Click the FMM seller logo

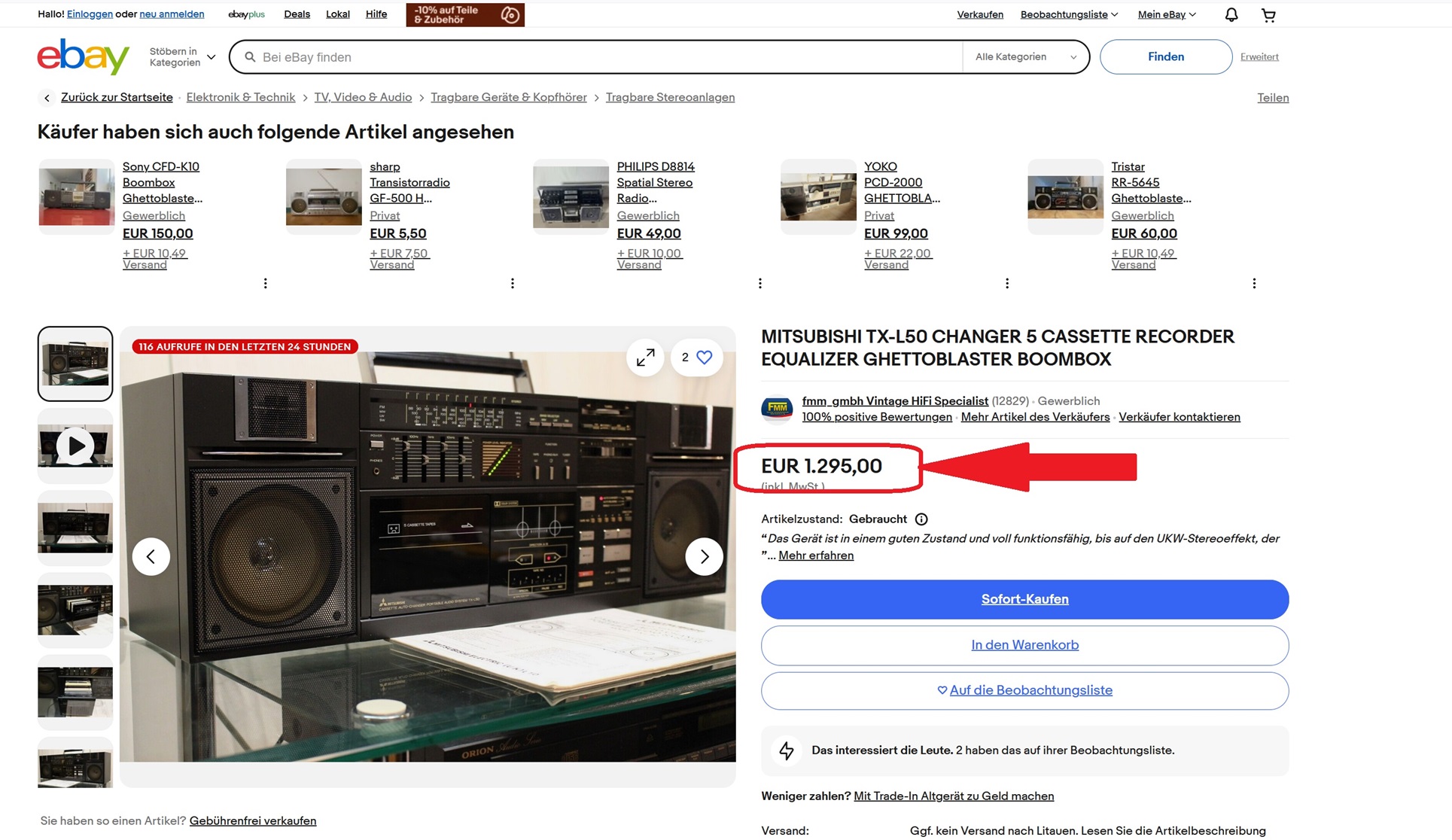coord(777,409)
